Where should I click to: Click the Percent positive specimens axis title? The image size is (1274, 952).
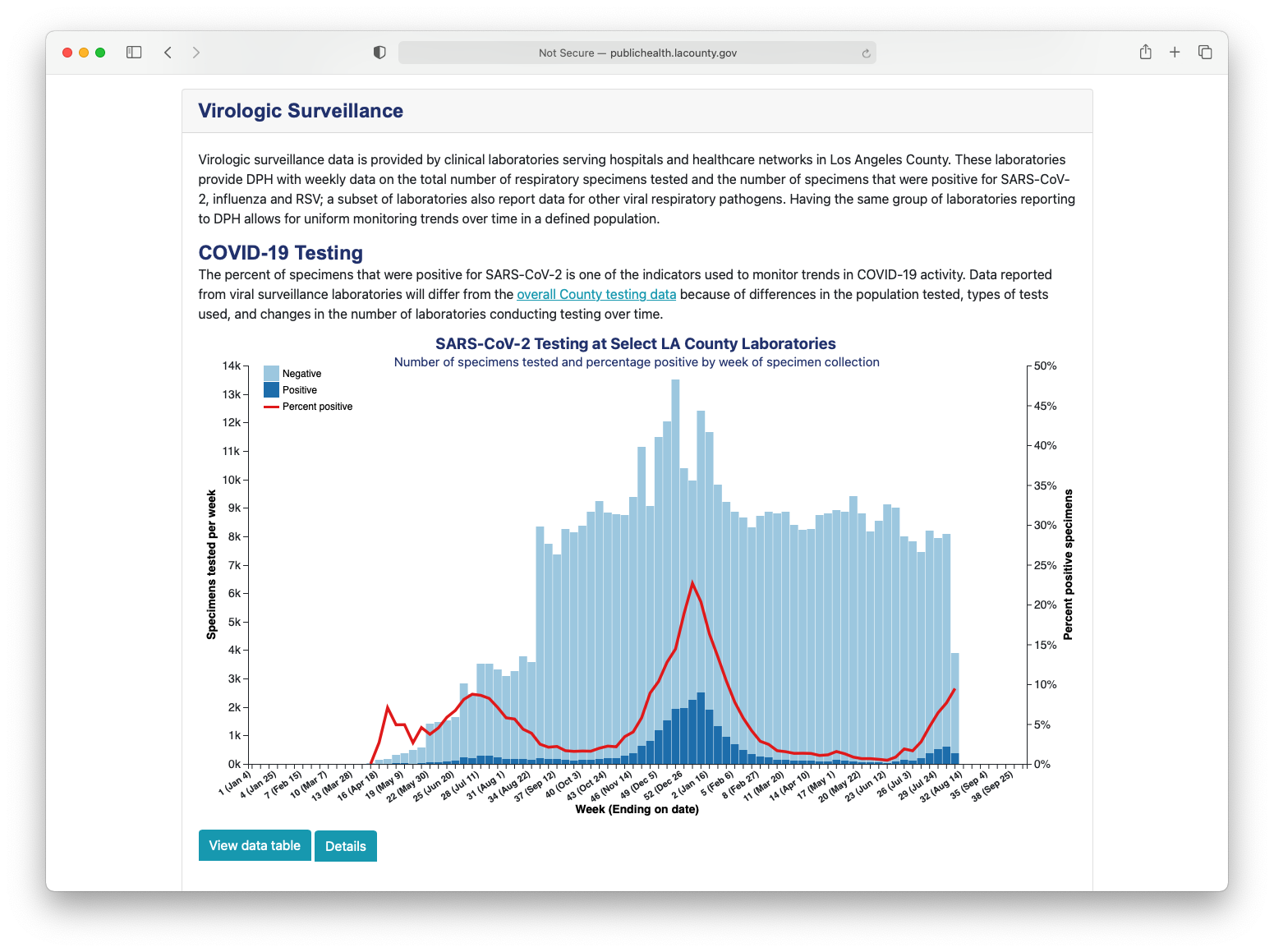point(1068,564)
